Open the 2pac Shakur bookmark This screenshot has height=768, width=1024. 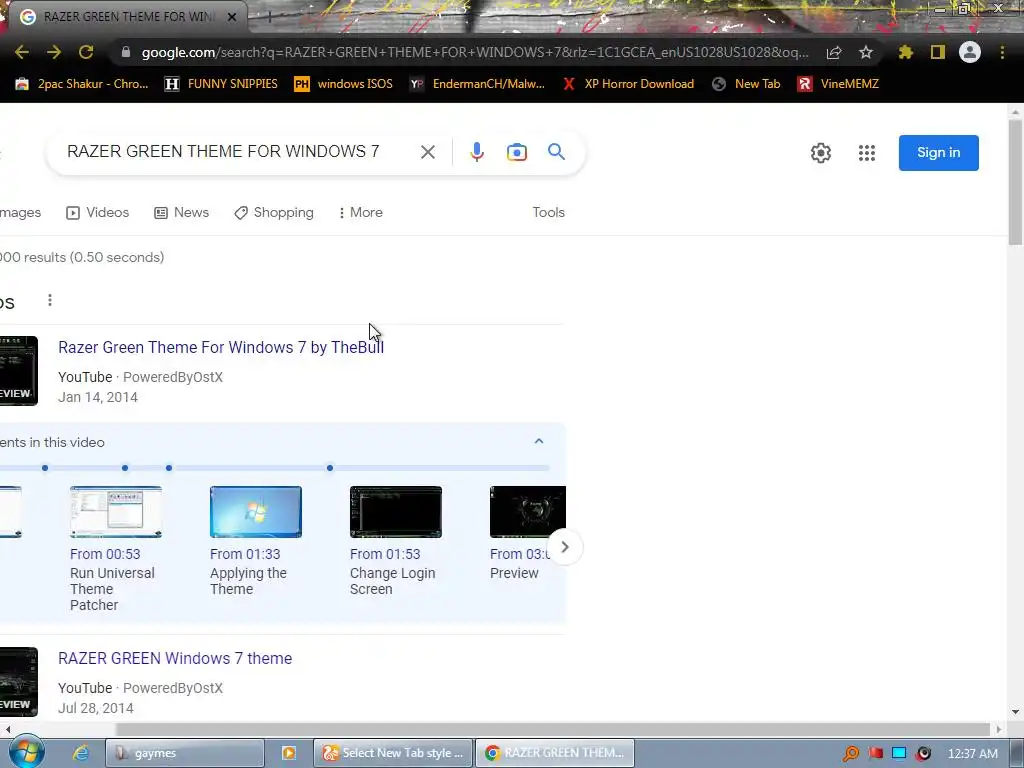click(82, 84)
